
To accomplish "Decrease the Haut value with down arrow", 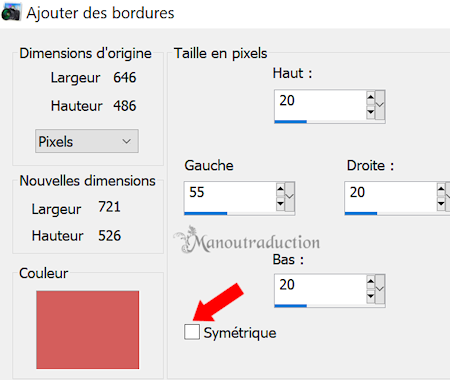I will (370, 112).
